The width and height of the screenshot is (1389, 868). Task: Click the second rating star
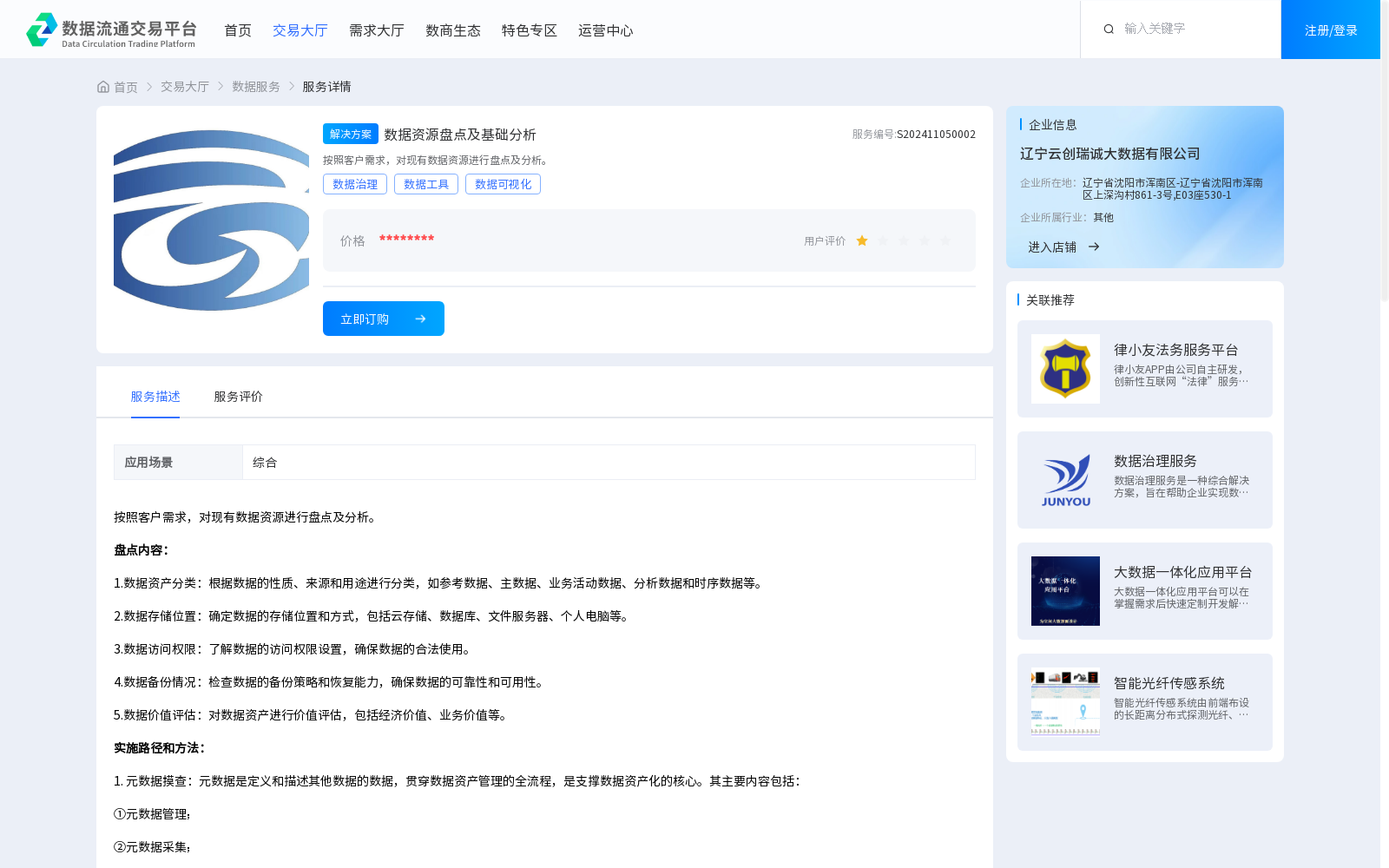point(883,240)
